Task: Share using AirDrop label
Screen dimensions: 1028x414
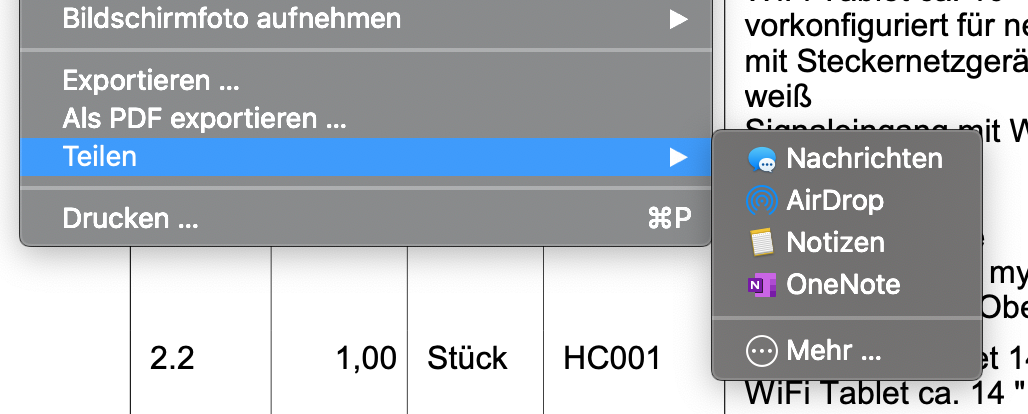Action: [835, 201]
